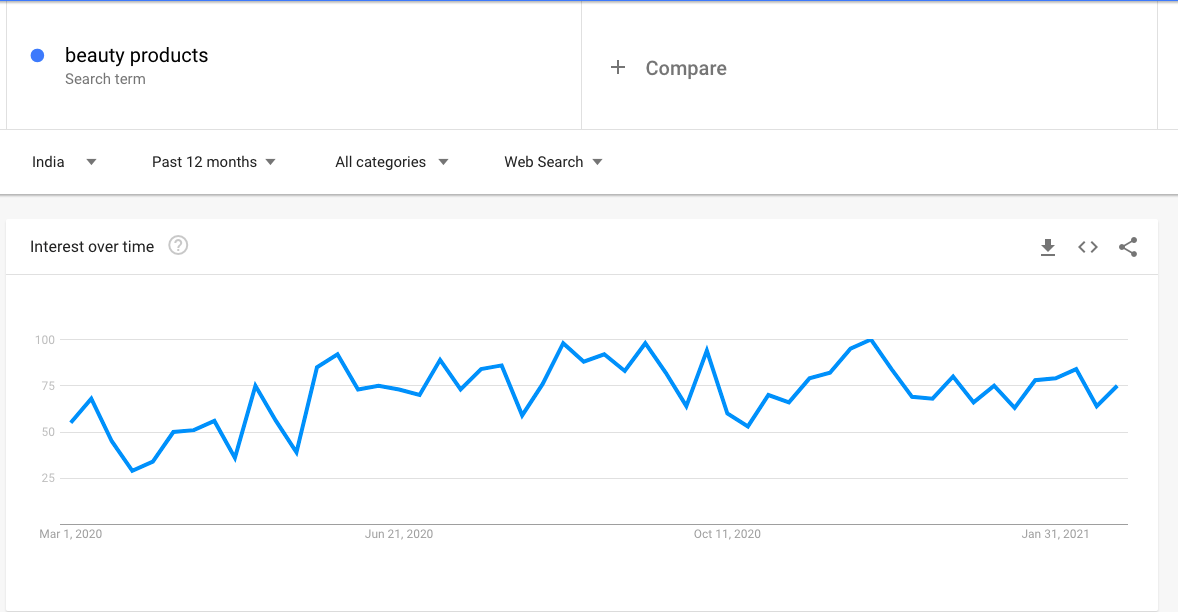Click the end of the trend line
This screenshot has width=1178, height=612.
point(1116,386)
